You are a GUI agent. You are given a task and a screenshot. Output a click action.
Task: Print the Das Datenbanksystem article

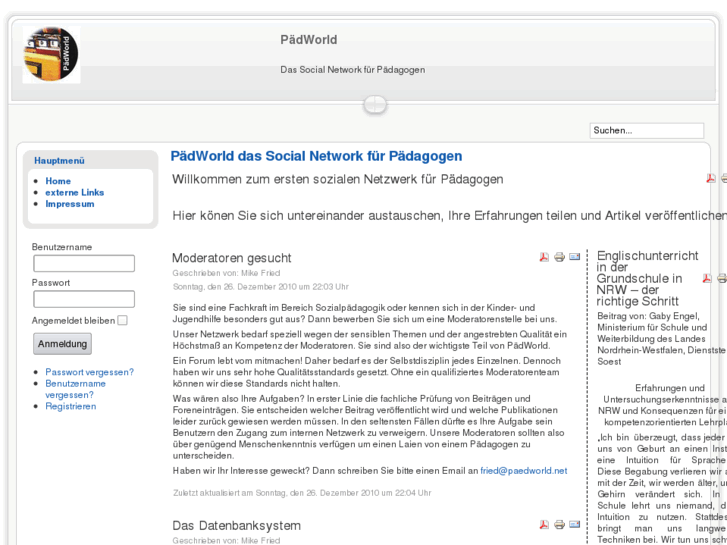pos(560,525)
